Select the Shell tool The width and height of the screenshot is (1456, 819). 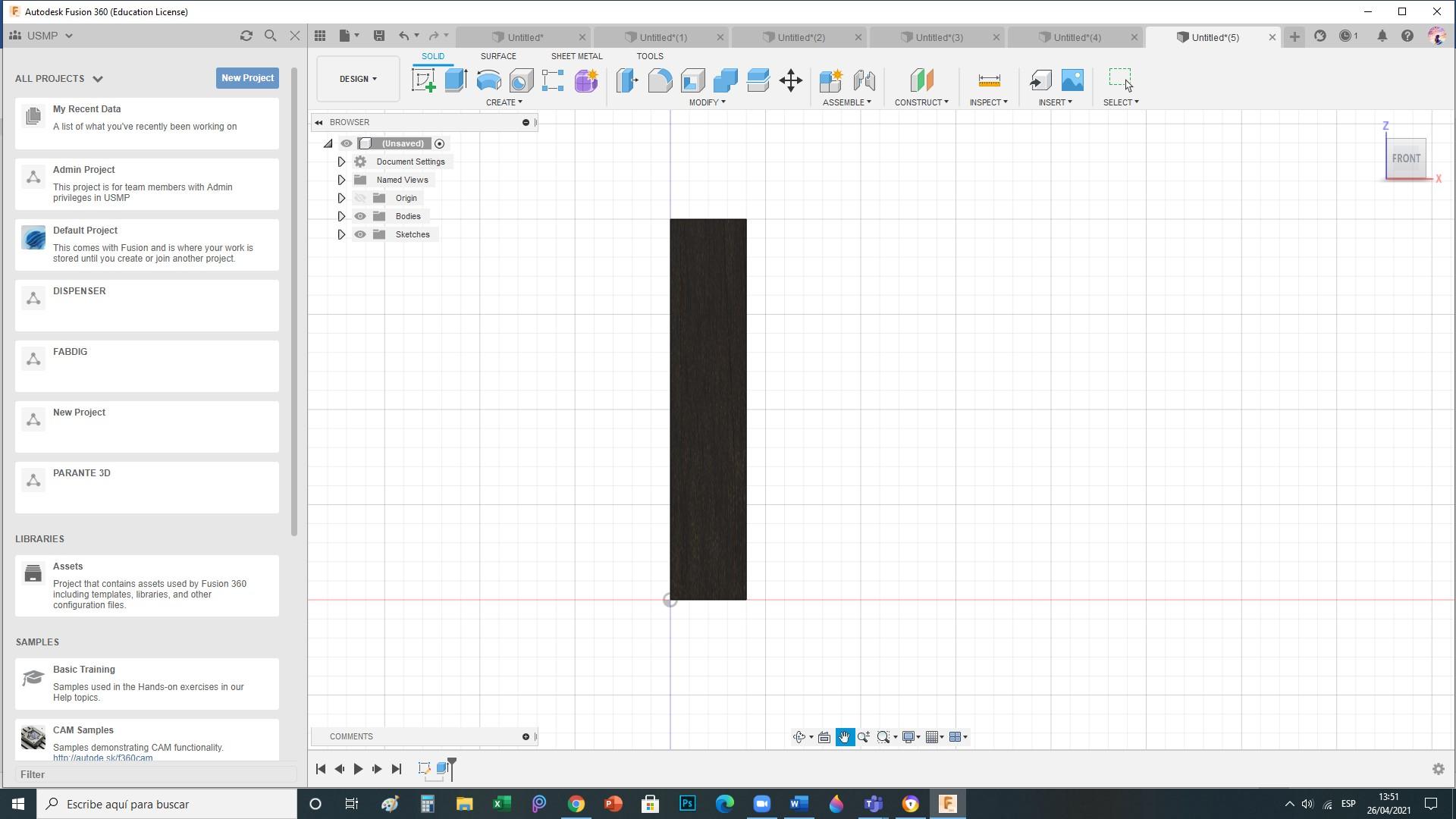click(x=692, y=80)
